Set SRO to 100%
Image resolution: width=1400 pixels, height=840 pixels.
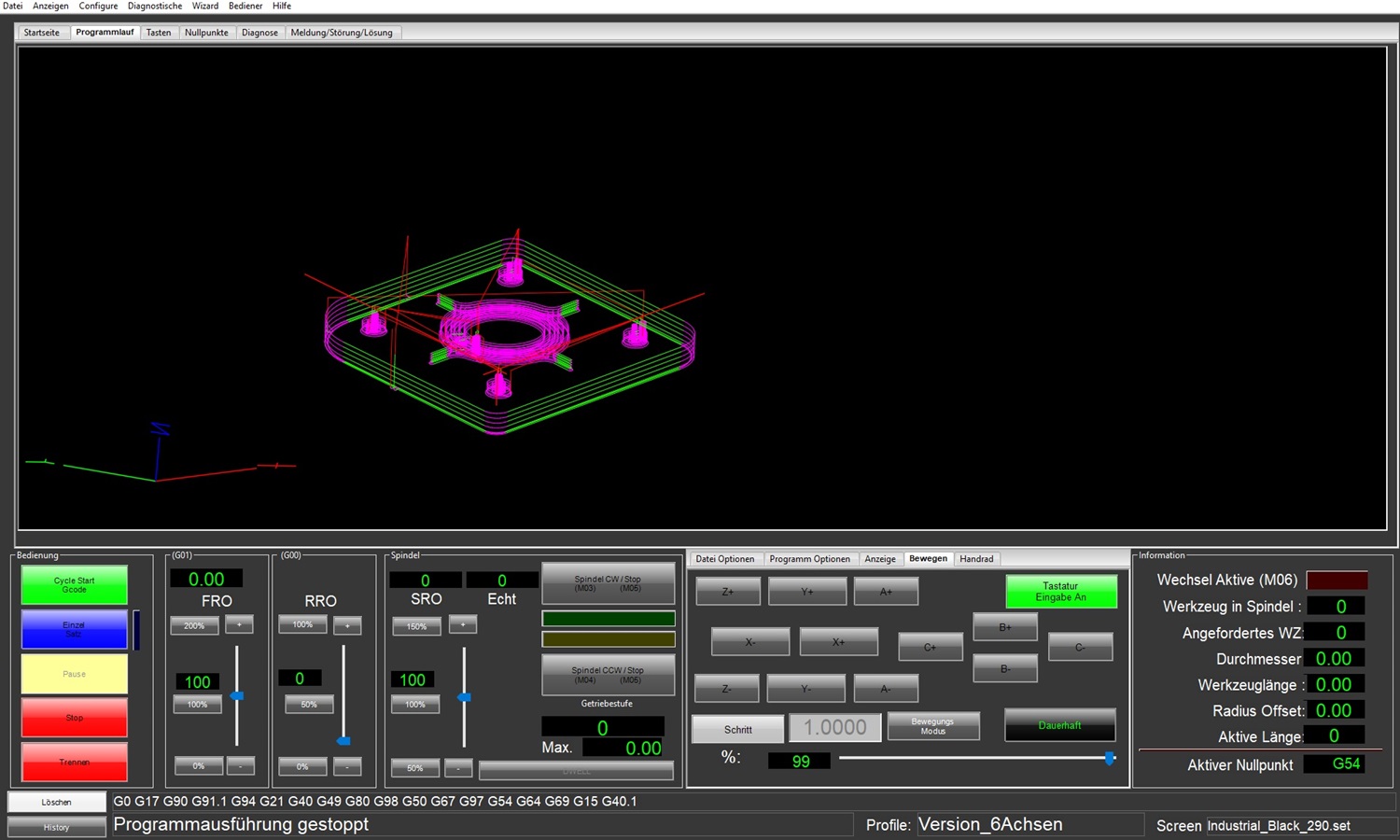click(x=415, y=705)
